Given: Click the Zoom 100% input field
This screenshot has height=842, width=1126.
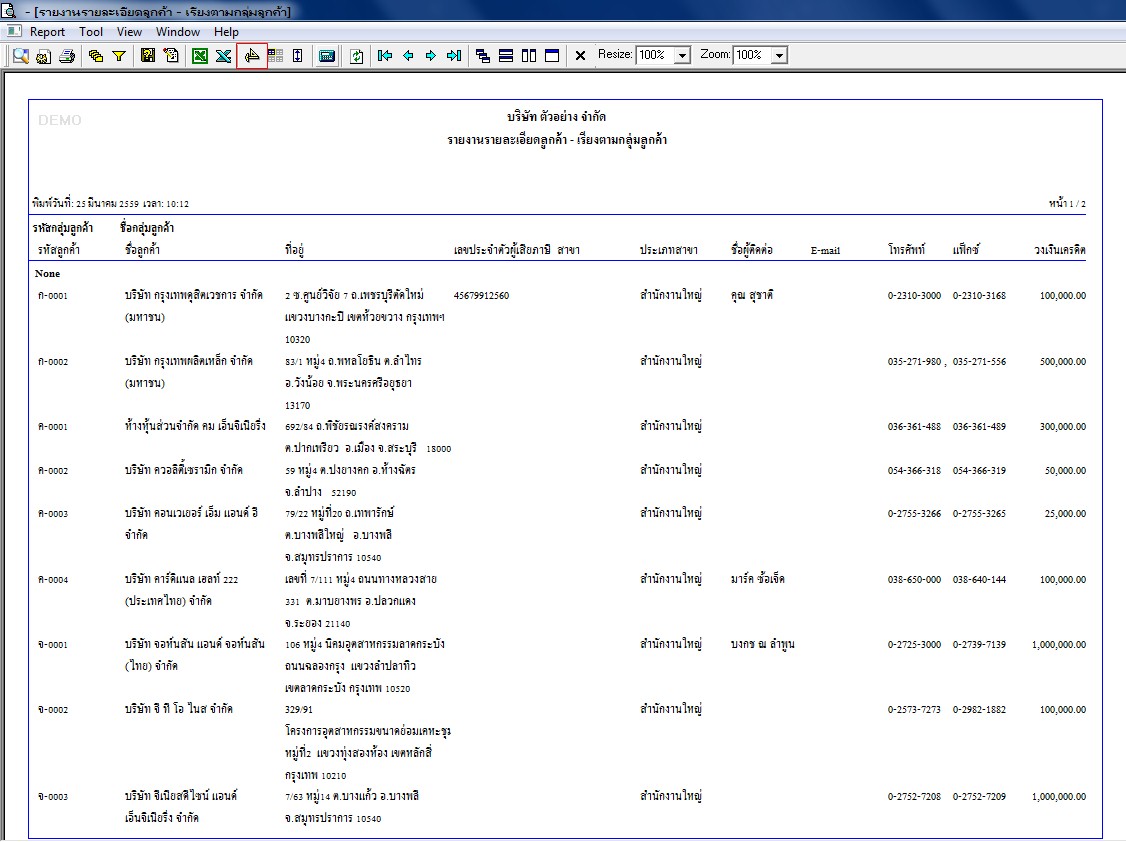Looking at the screenshot, I should tap(752, 55).
